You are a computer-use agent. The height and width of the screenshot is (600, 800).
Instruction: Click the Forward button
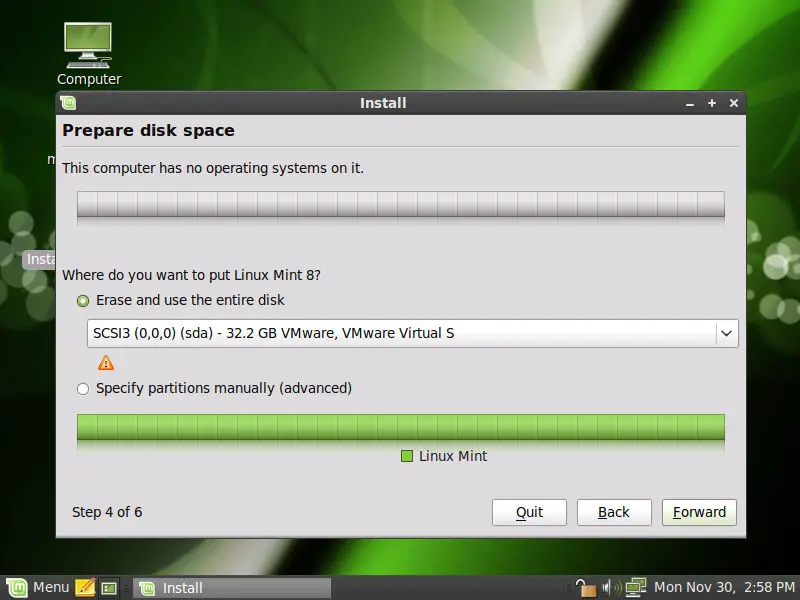click(x=699, y=512)
